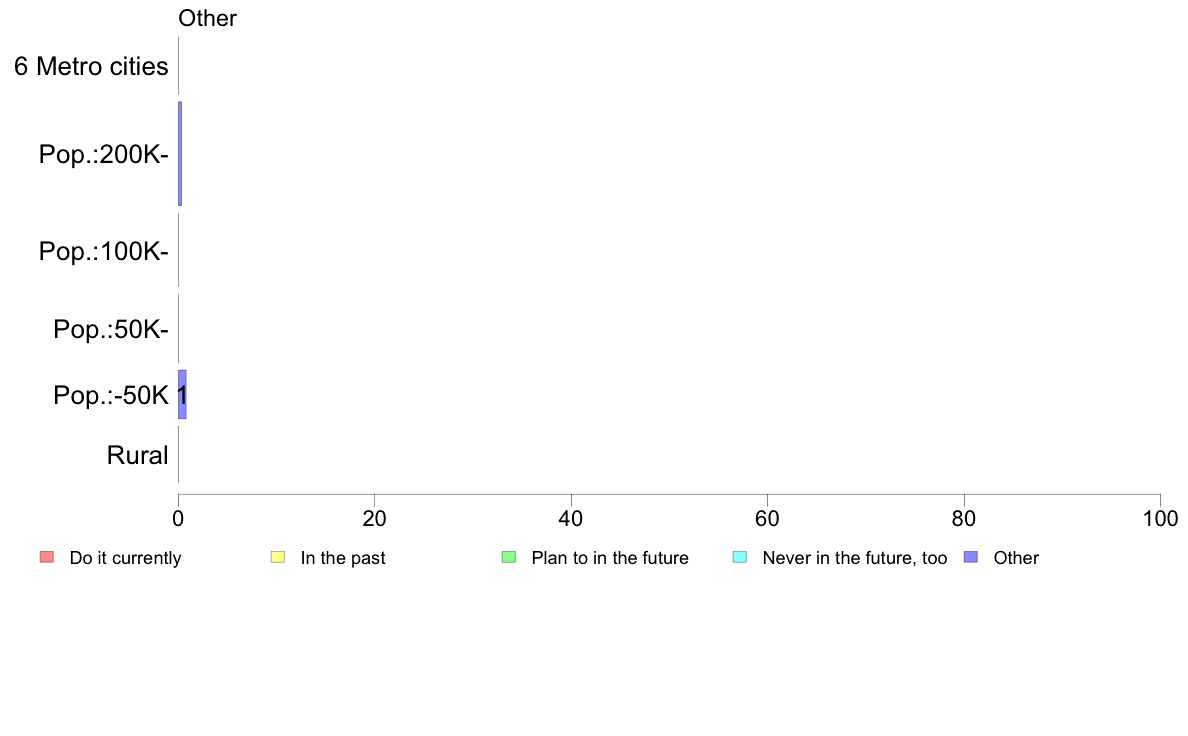This screenshot has height=736, width=1188.
Task: Click the blue Other legend swatch
Action: pos(971,557)
